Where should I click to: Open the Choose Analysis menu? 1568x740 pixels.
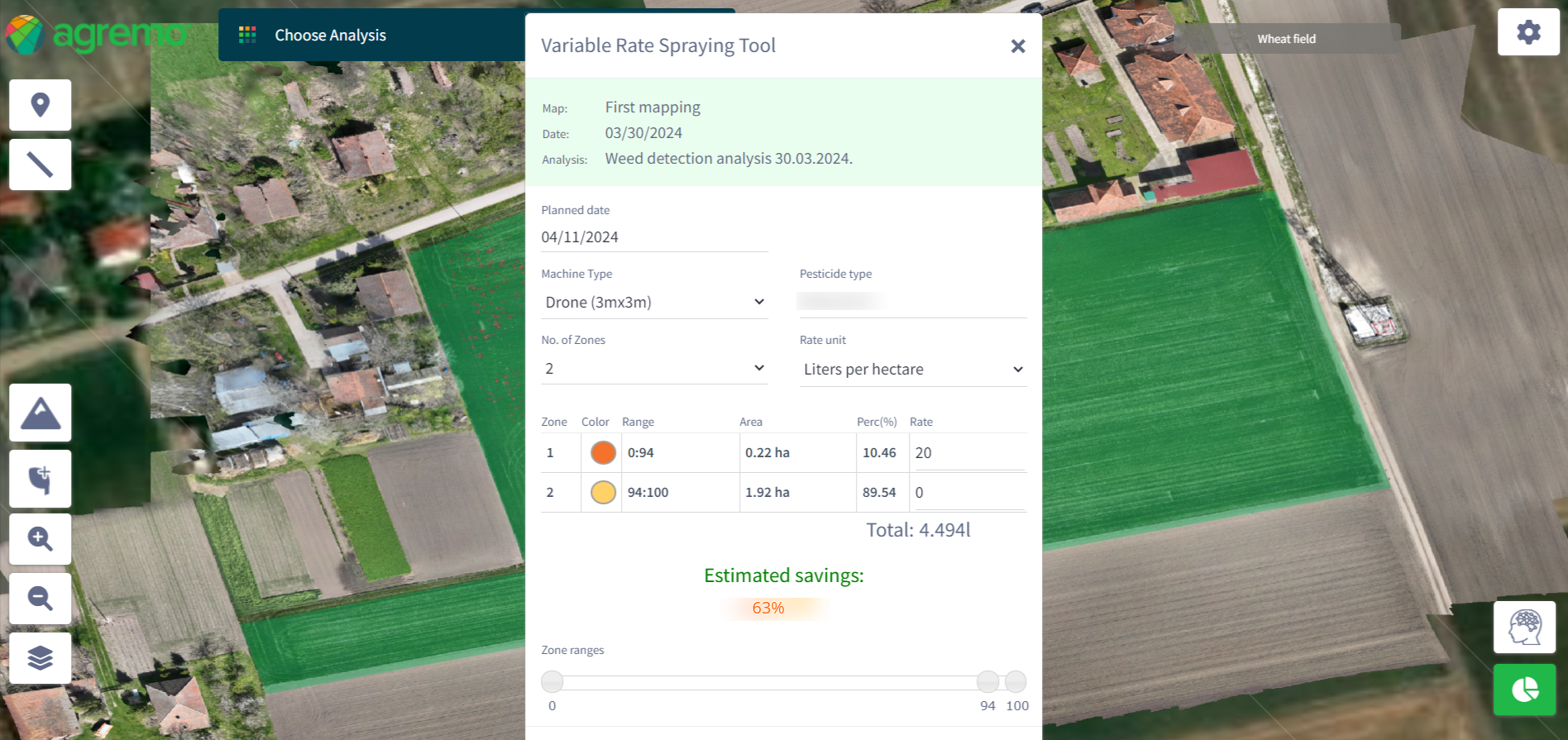[x=329, y=35]
